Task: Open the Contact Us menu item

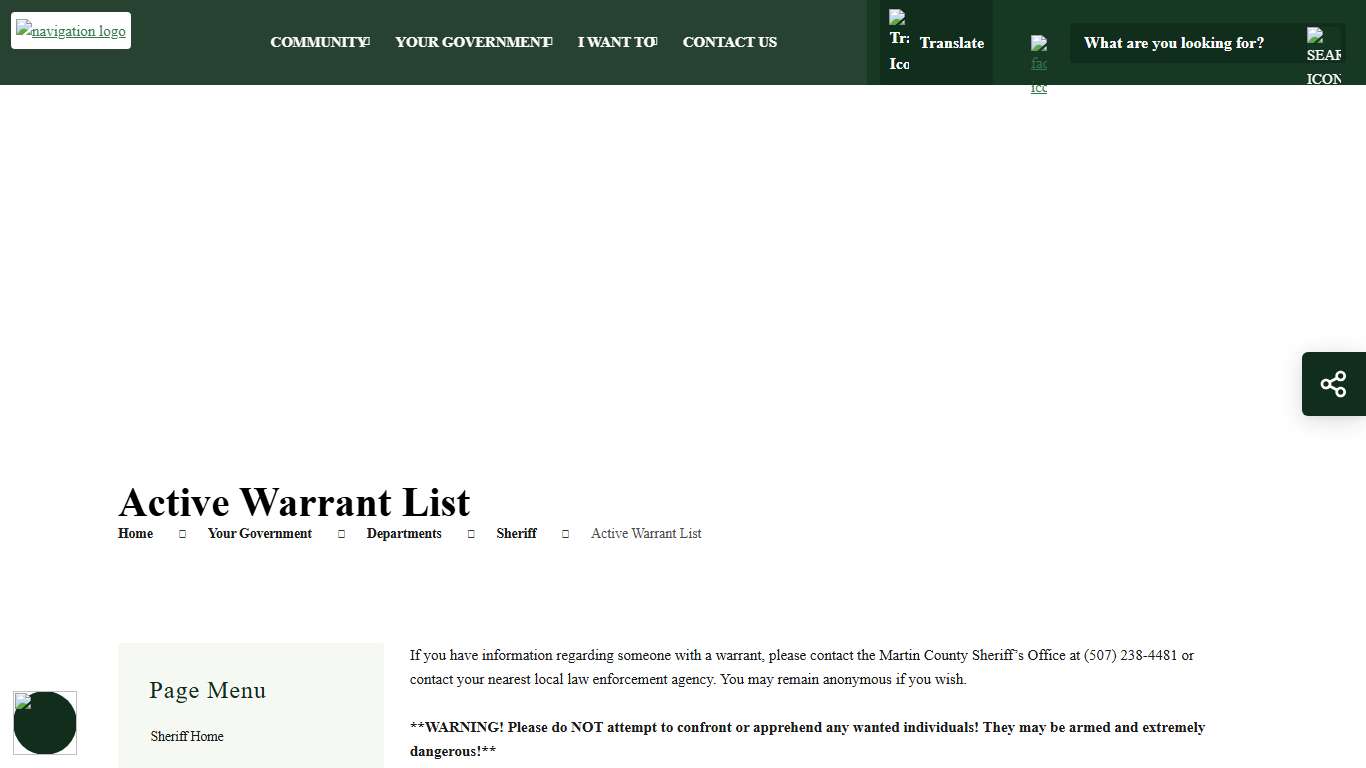Action: pyautogui.click(x=729, y=42)
